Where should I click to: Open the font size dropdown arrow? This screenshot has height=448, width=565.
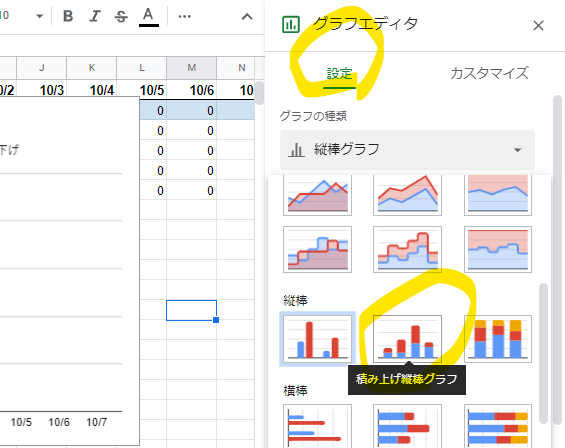[40, 16]
